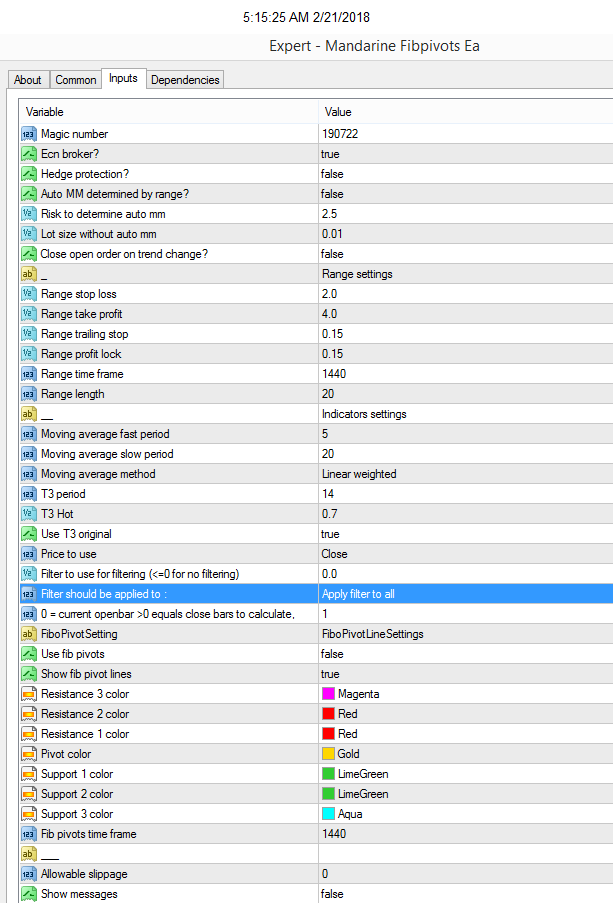Click the Filter to use for filtering label

(140, 574)
